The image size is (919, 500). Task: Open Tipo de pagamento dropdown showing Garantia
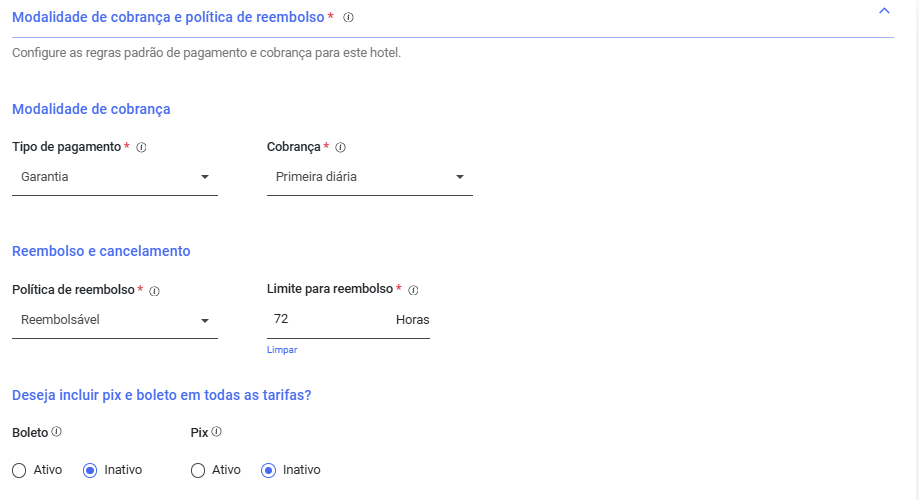(x=115, y=177)
